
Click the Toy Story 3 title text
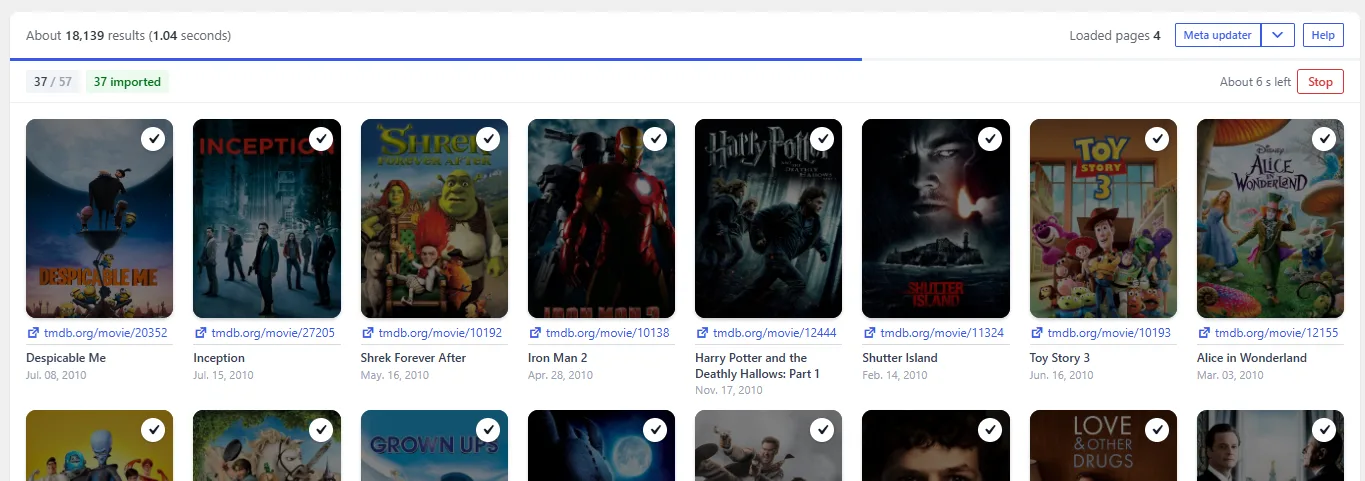tap(1060, 358)
